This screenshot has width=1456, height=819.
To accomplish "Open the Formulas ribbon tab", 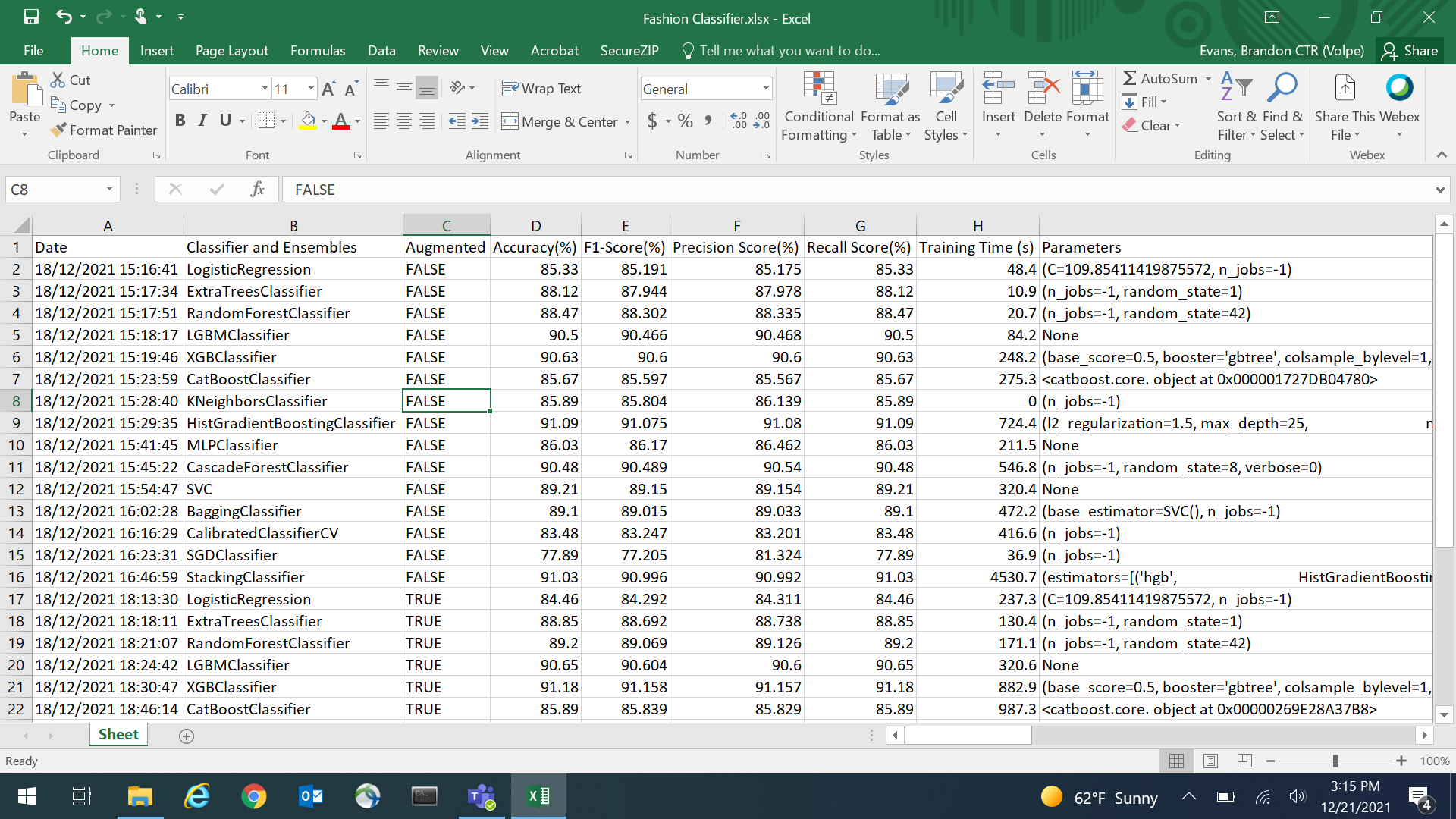I will 318,51.
